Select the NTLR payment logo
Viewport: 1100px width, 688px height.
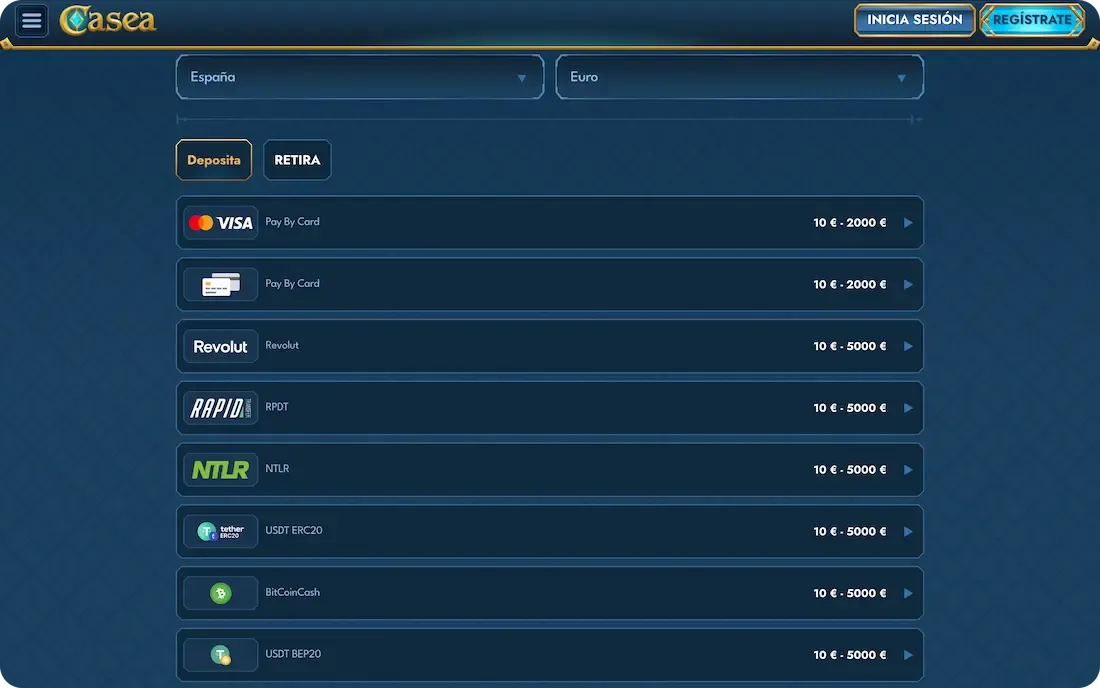pos(221,470)
